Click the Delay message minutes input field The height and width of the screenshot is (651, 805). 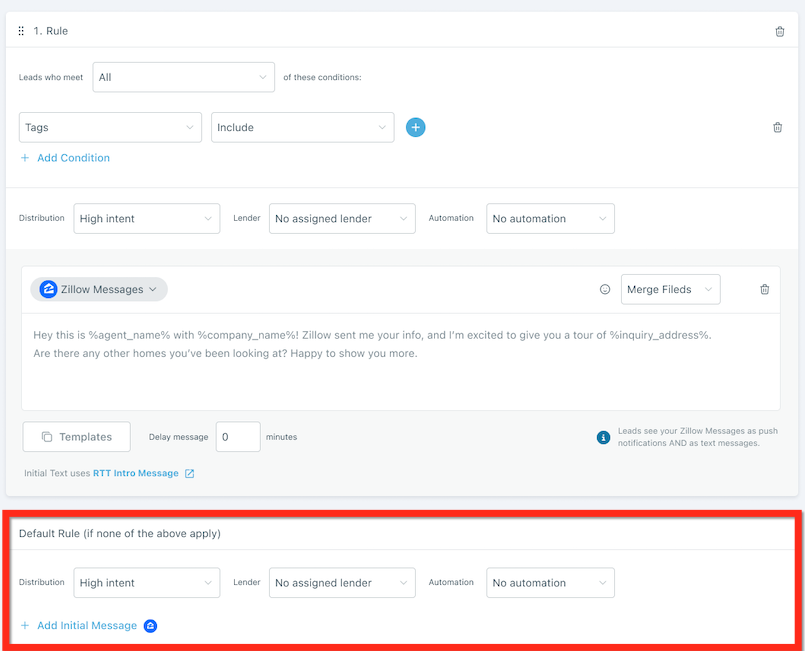[238, 437]
